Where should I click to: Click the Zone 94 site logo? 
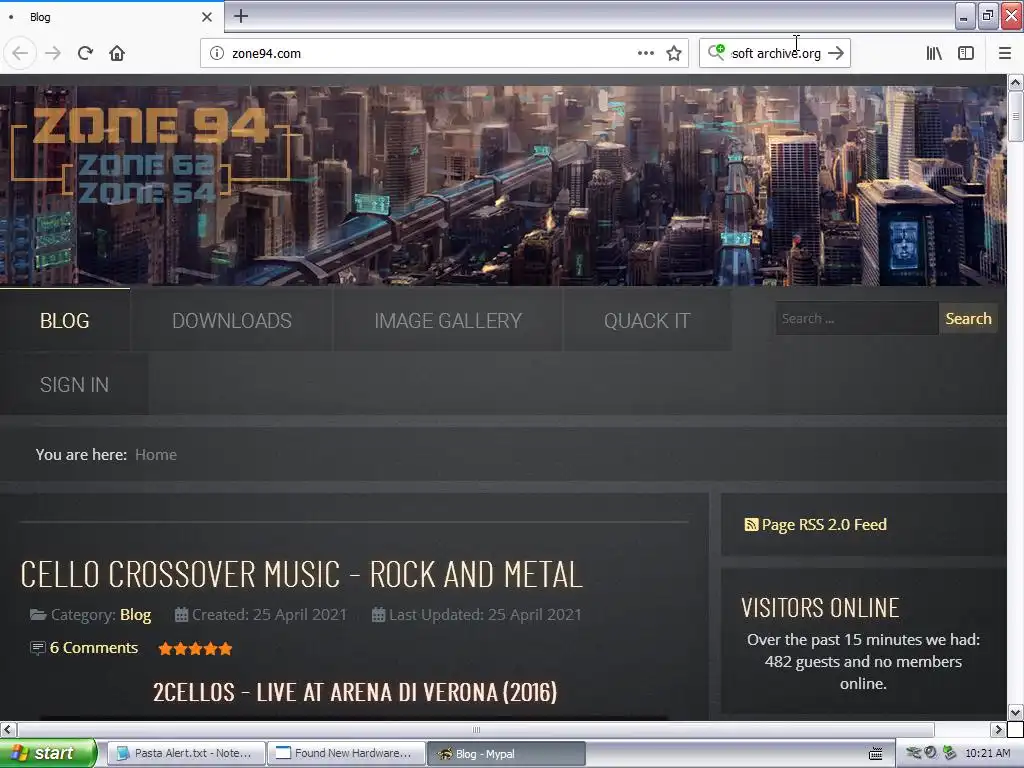pos(151,153)
